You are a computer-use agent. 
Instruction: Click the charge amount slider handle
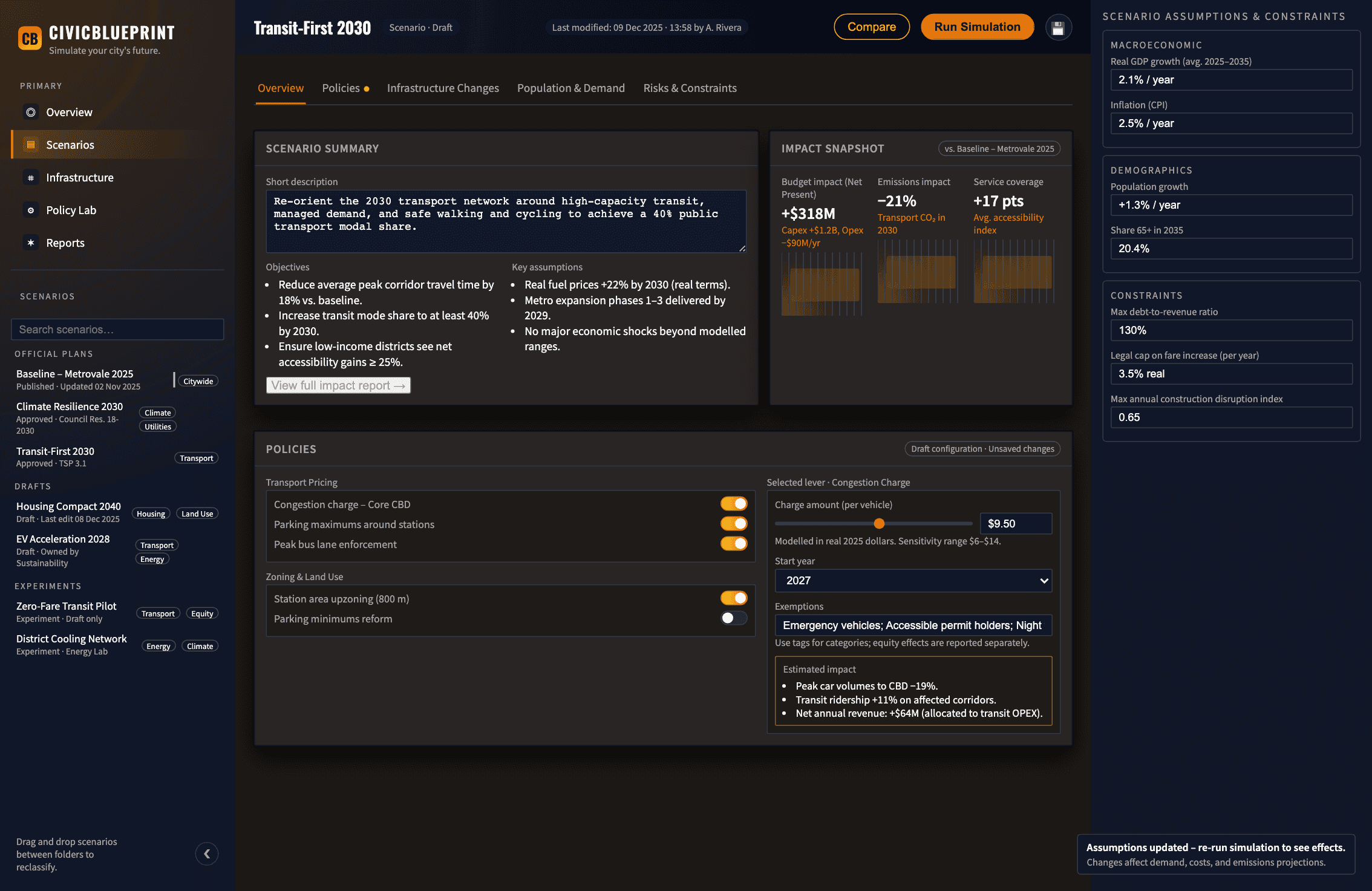point(879,524)
